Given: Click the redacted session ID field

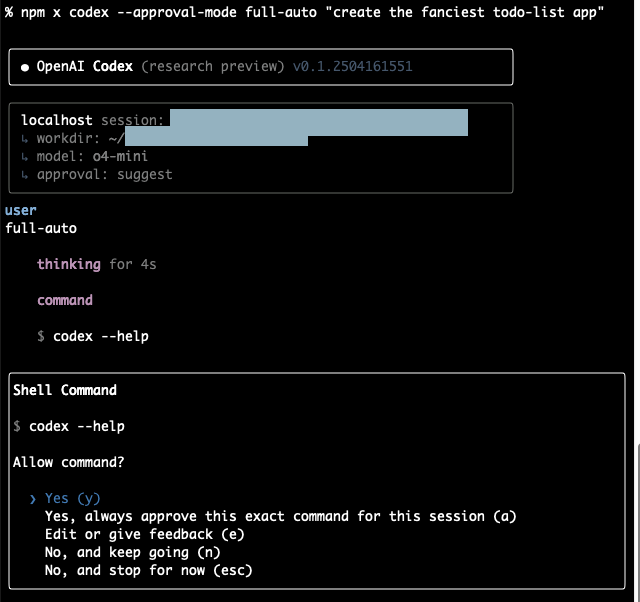Looking at the screenshot, I should click(x=319, y=122).
